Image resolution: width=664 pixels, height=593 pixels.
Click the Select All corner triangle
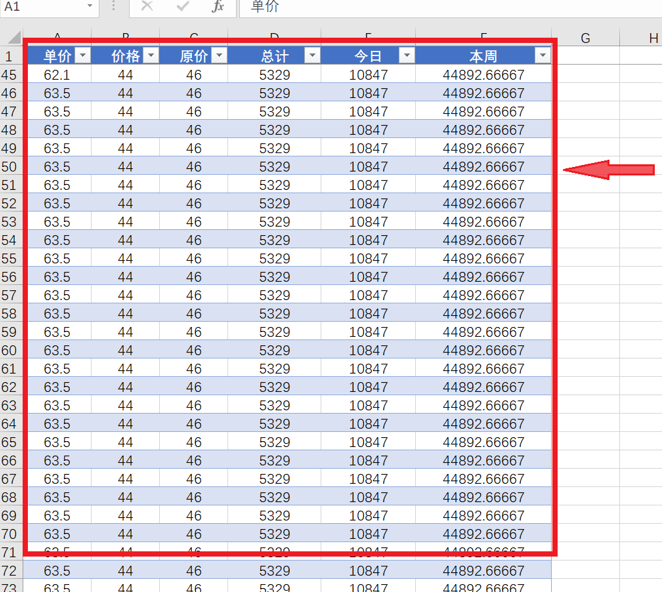pyautogui.click(x=14, y=37)
